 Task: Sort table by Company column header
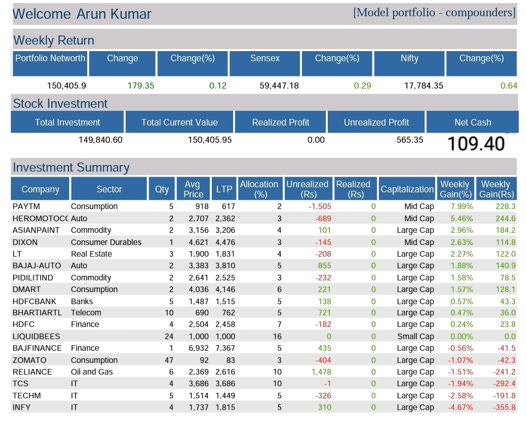pyautogui.click(x=40, y=189)
